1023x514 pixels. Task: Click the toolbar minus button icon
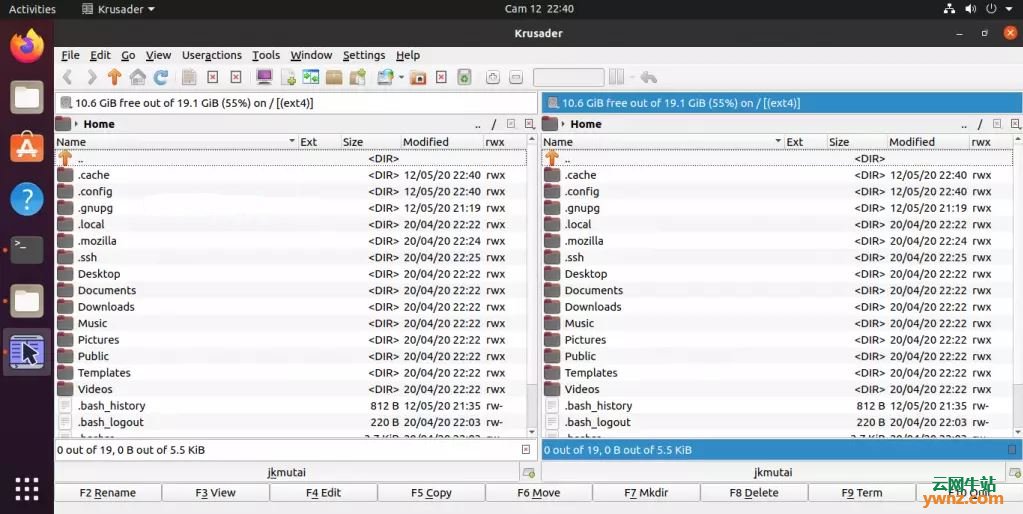pos(516,78)
